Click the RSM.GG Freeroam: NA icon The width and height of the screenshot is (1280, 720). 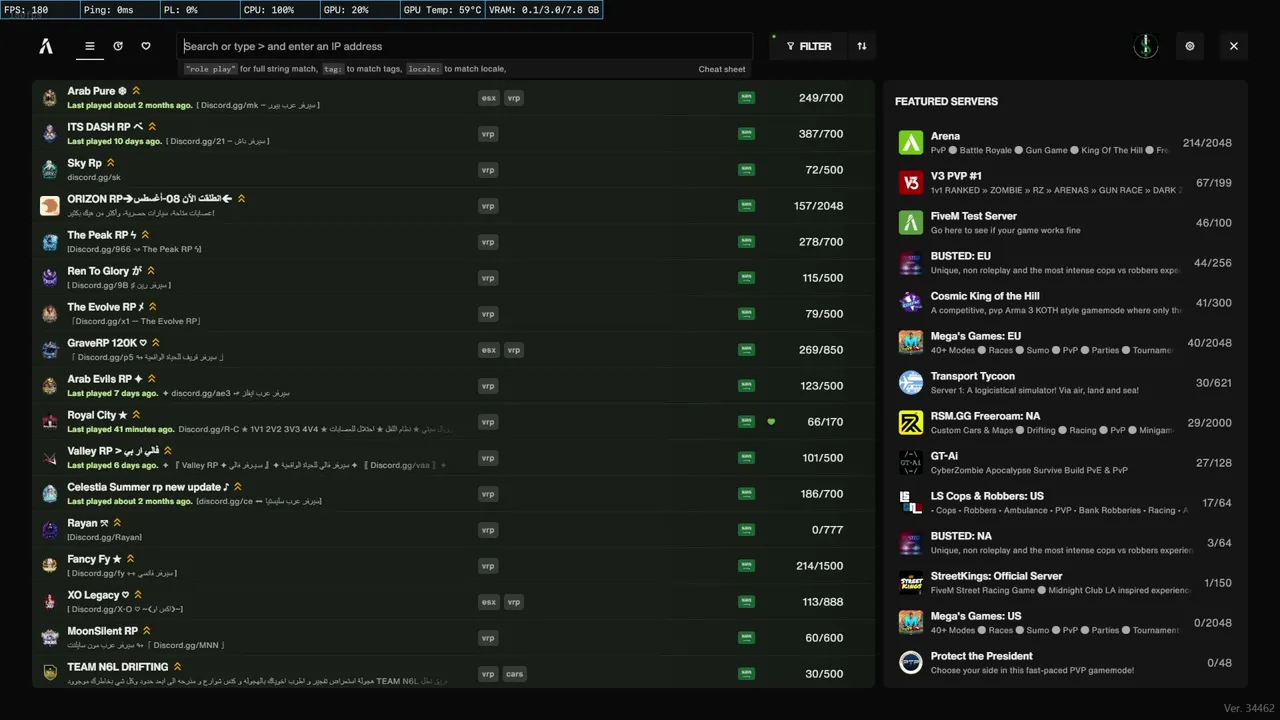point(911,423)
